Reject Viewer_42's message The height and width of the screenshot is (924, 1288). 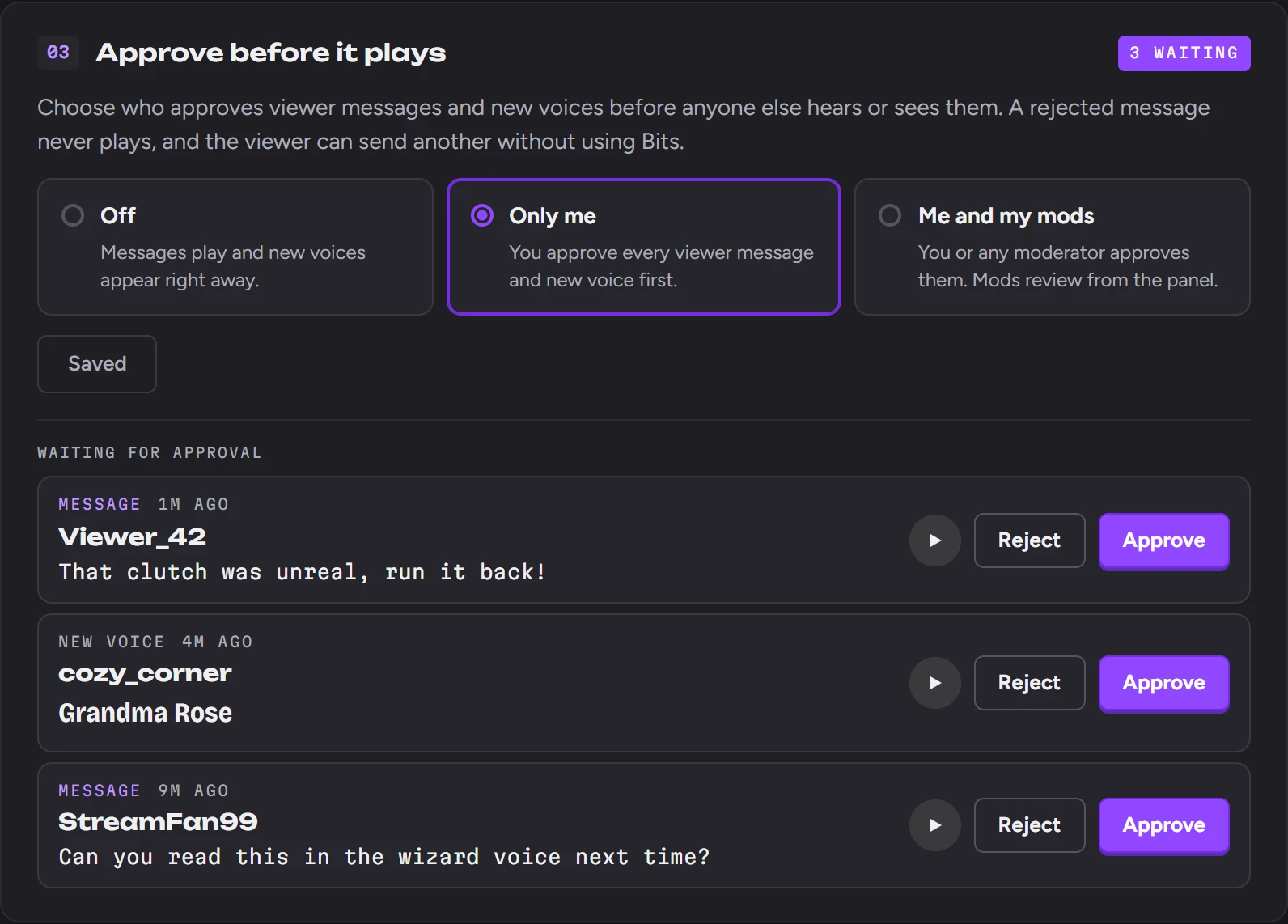[x=1029, y=540]
